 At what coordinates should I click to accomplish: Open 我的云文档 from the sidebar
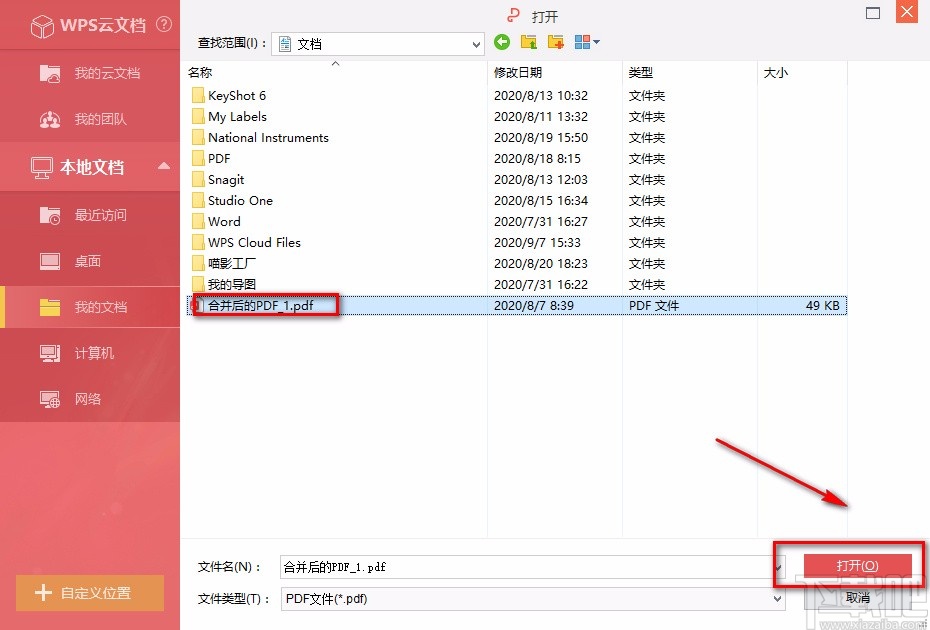click(90, 73)
